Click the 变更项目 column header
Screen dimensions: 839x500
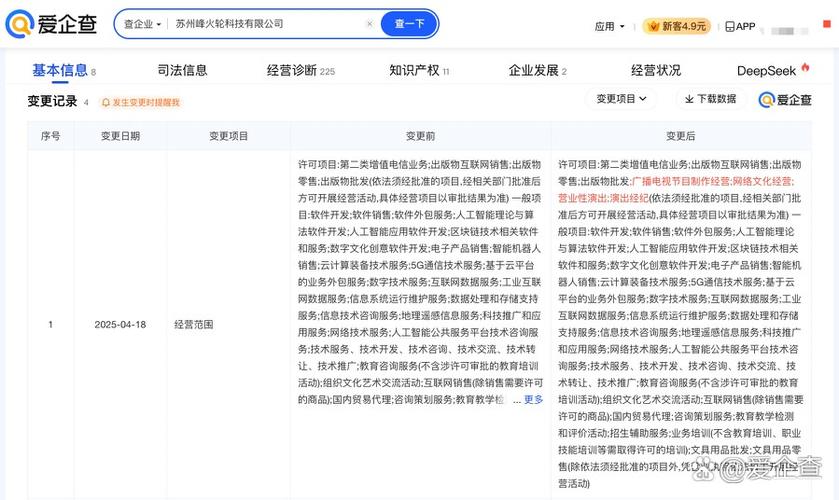pyautogui.click(x=228, y=136)
